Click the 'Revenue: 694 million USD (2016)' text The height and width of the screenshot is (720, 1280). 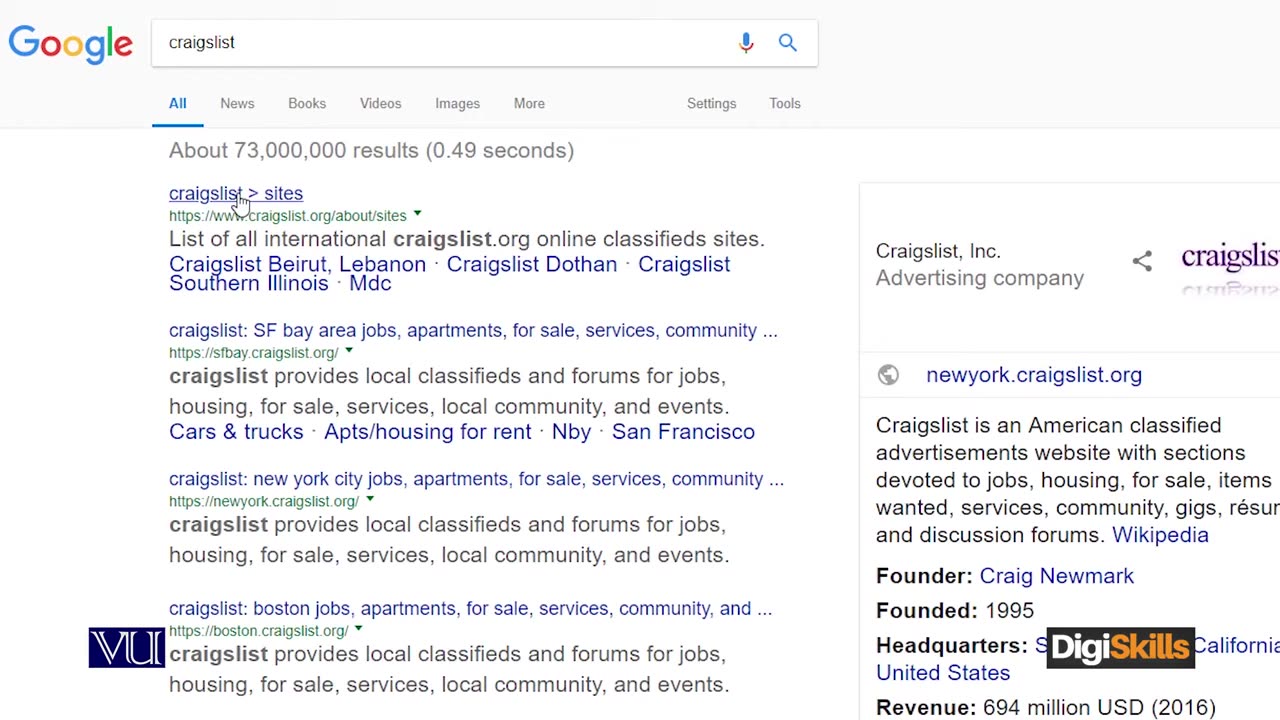point(1046,707)
